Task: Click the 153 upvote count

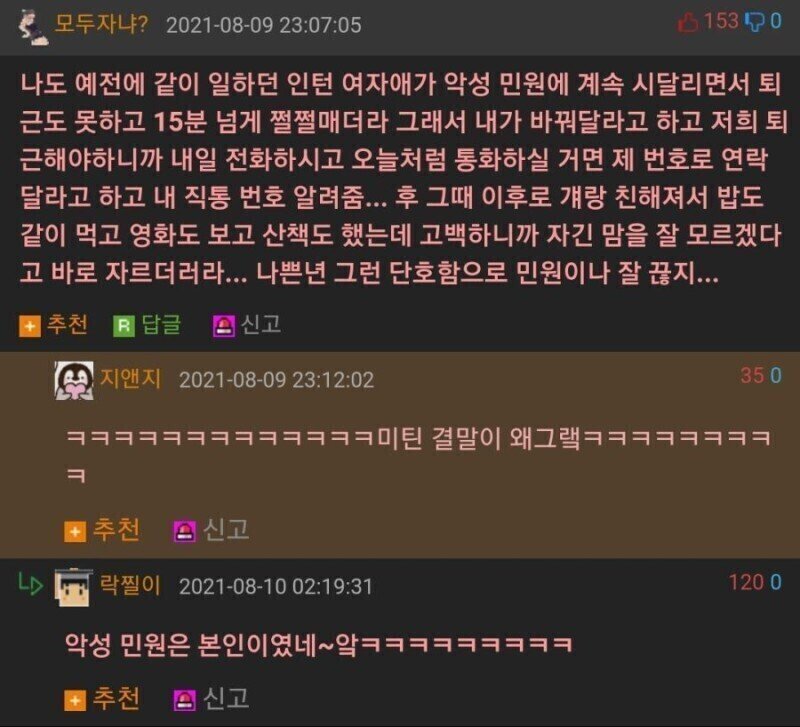Action: tap(720, 21)
